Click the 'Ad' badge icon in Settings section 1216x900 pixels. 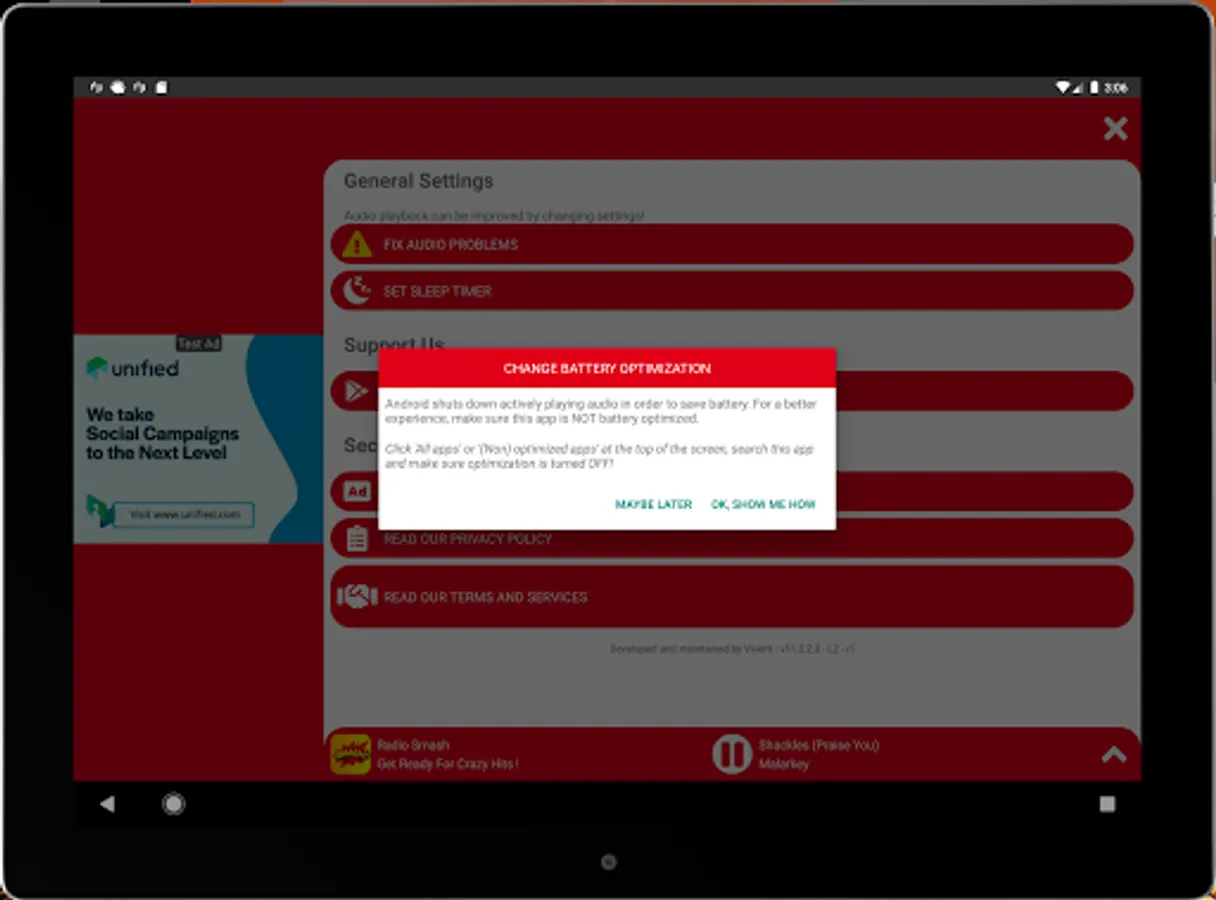[x=357, y=491]
